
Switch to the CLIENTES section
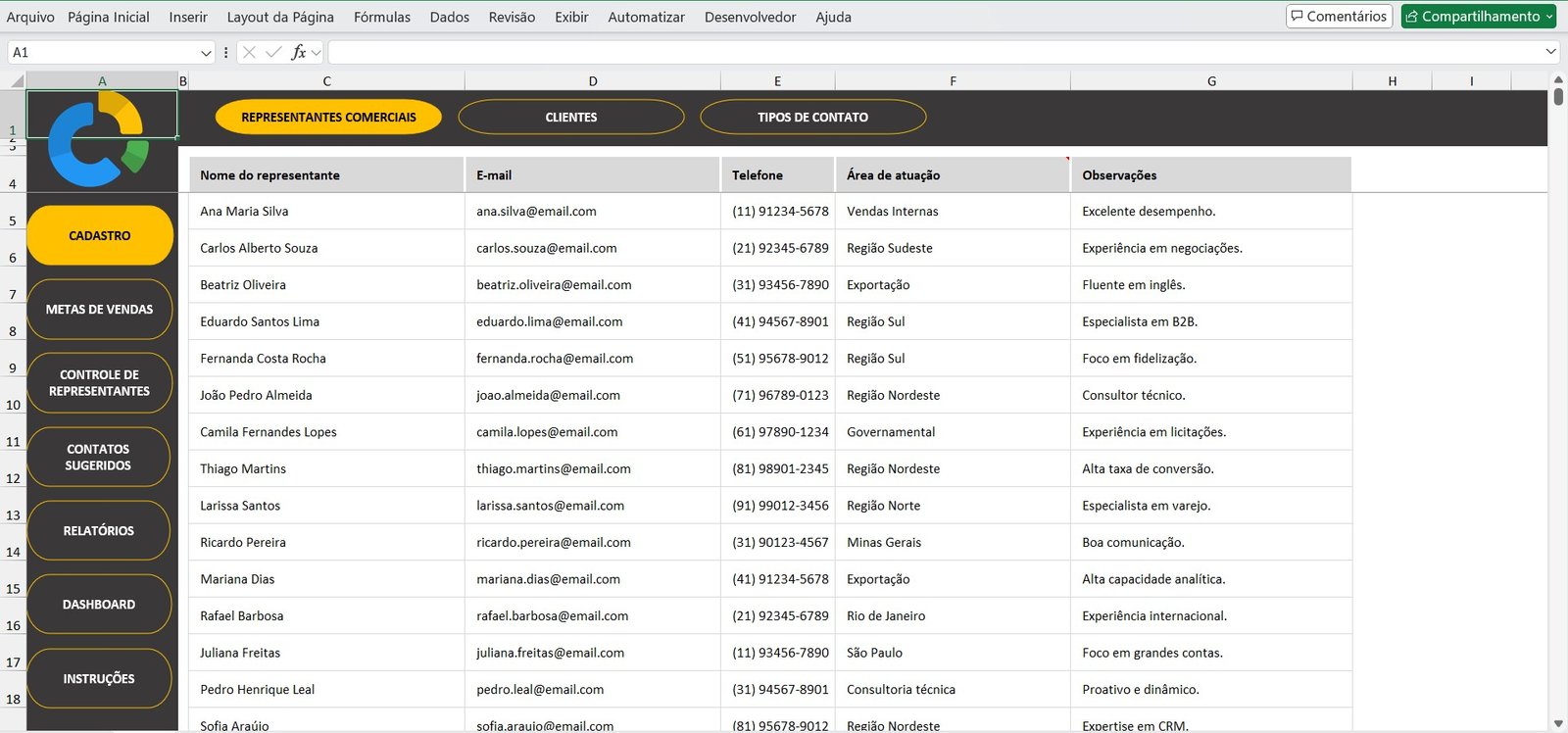tap(570, 118)
